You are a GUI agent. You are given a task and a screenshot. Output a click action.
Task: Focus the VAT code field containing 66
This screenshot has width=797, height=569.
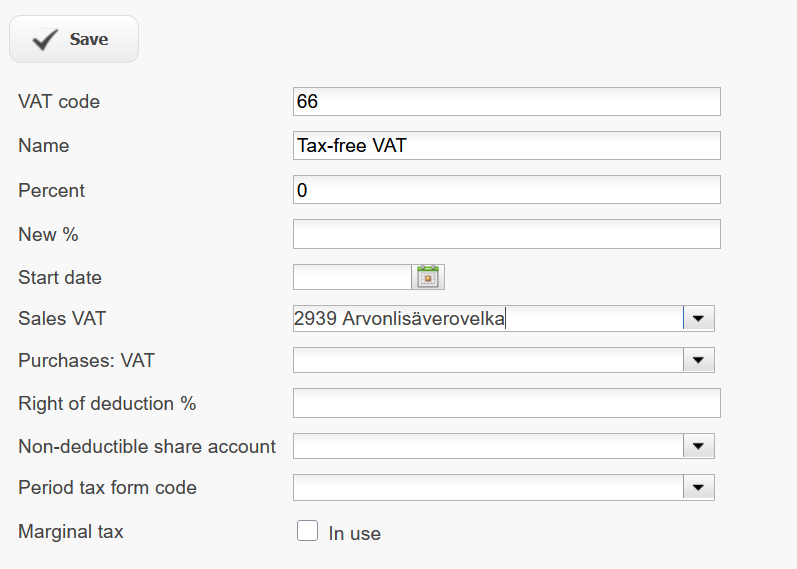[x=507, y=101]
